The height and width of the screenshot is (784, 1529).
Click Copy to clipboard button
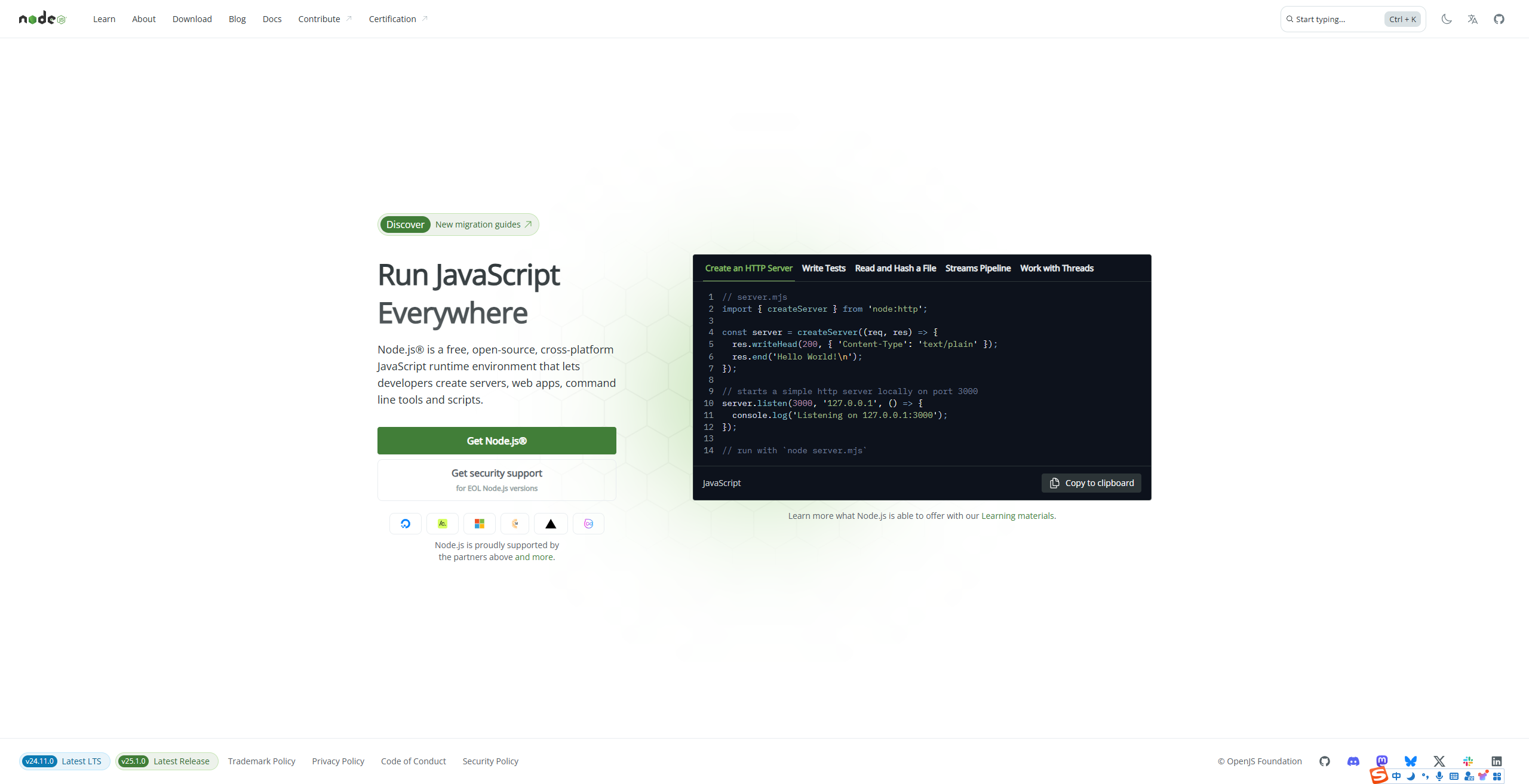pos(1091,483)
